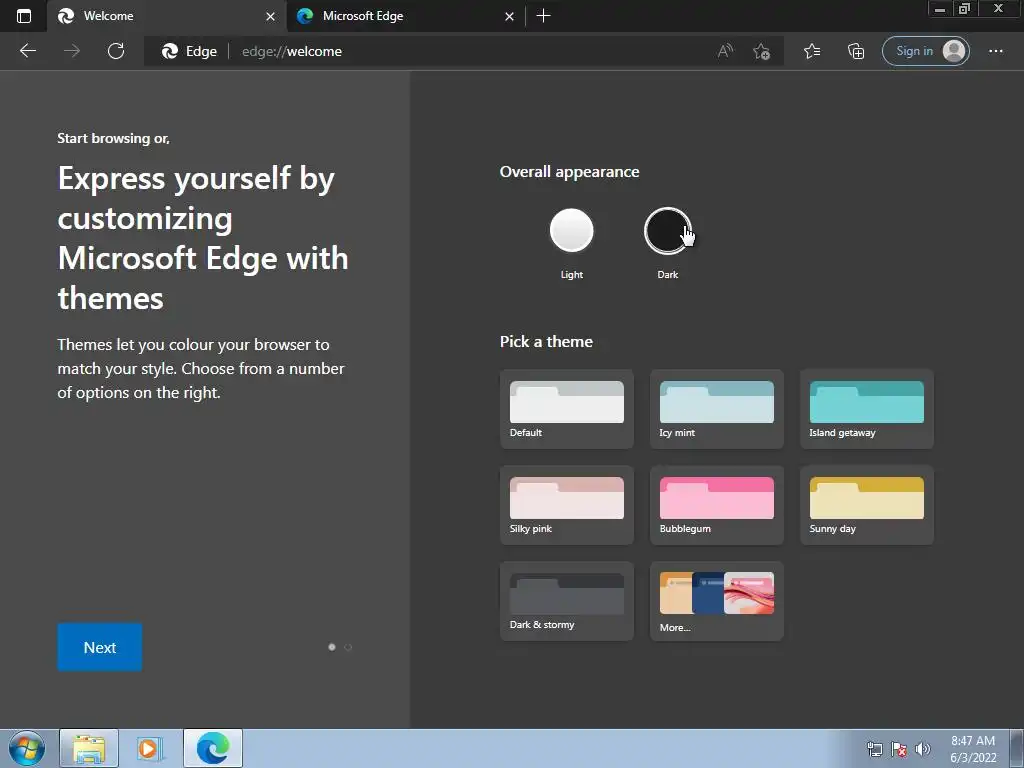
Task: Click the Show desktop strip next to the taskbar clock
Action: pyautogui.click(x=1017, y=748)
